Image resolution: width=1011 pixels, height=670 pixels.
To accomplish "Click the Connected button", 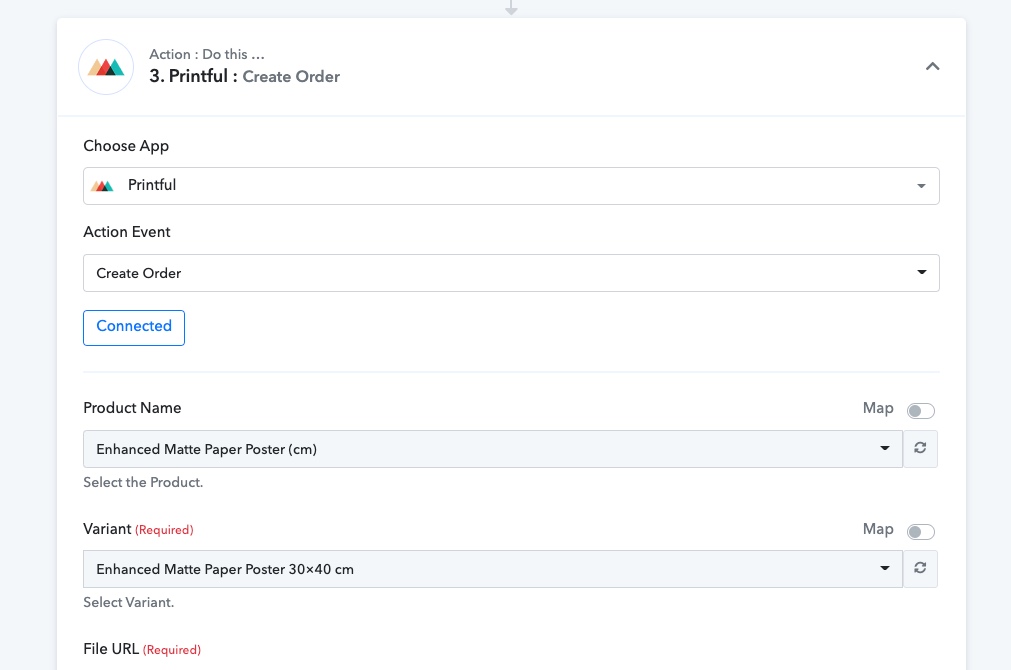I will [134, 328].
